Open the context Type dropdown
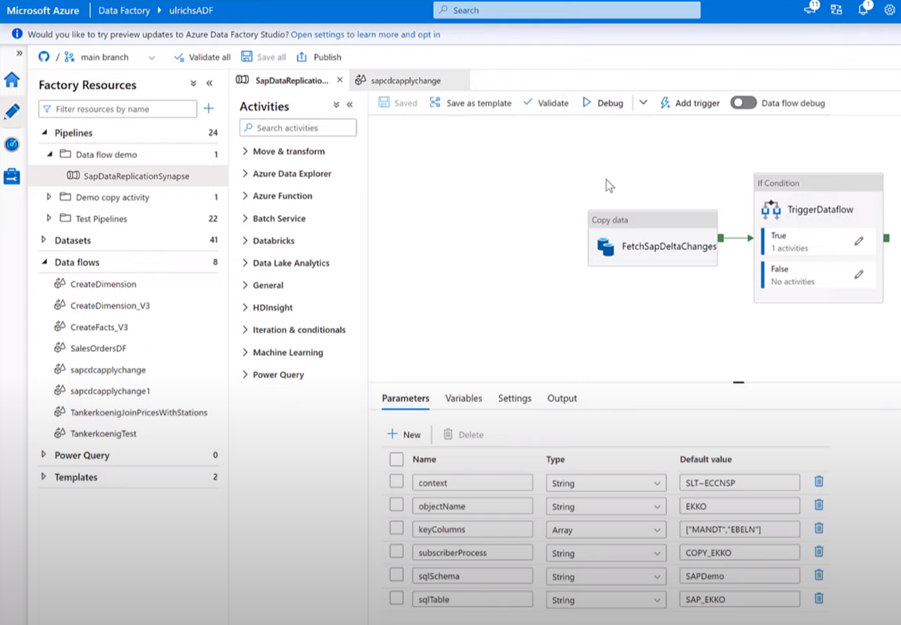This screenshot has width=901, height=625. (606, 483)
